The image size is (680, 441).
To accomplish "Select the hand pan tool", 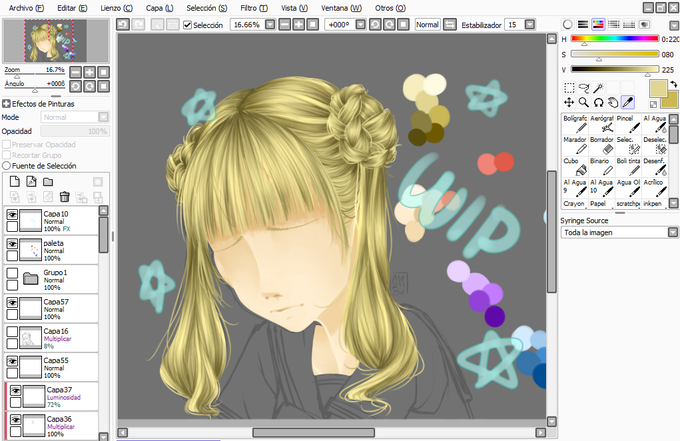I will pos(613,102).
